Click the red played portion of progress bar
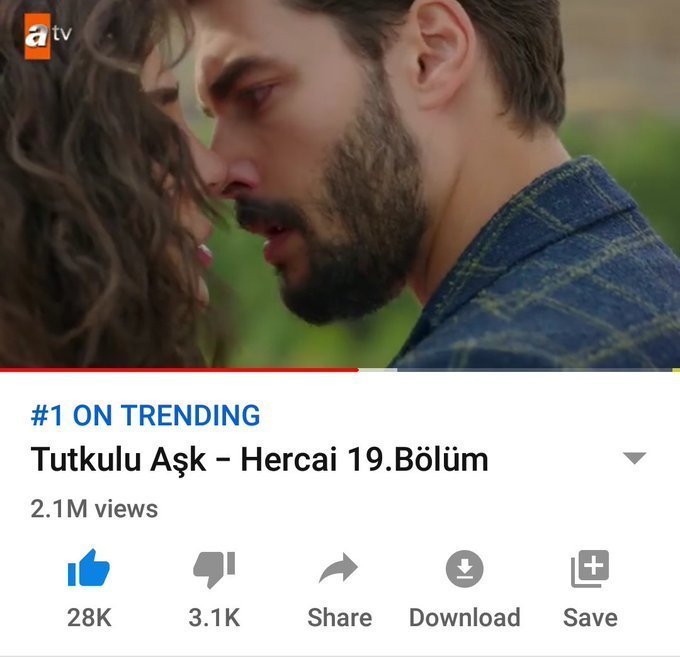 179,370
